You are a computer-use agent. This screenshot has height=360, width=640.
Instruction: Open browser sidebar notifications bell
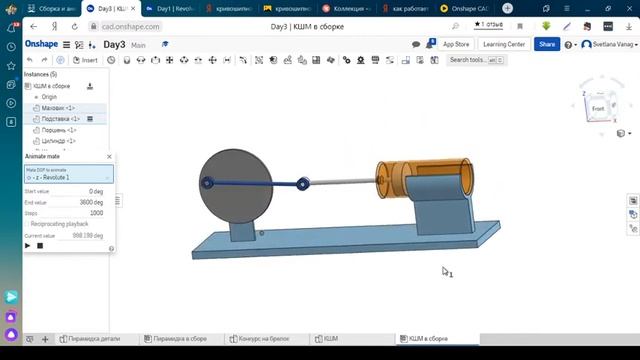pyautogui.click(x=11, y=28)
